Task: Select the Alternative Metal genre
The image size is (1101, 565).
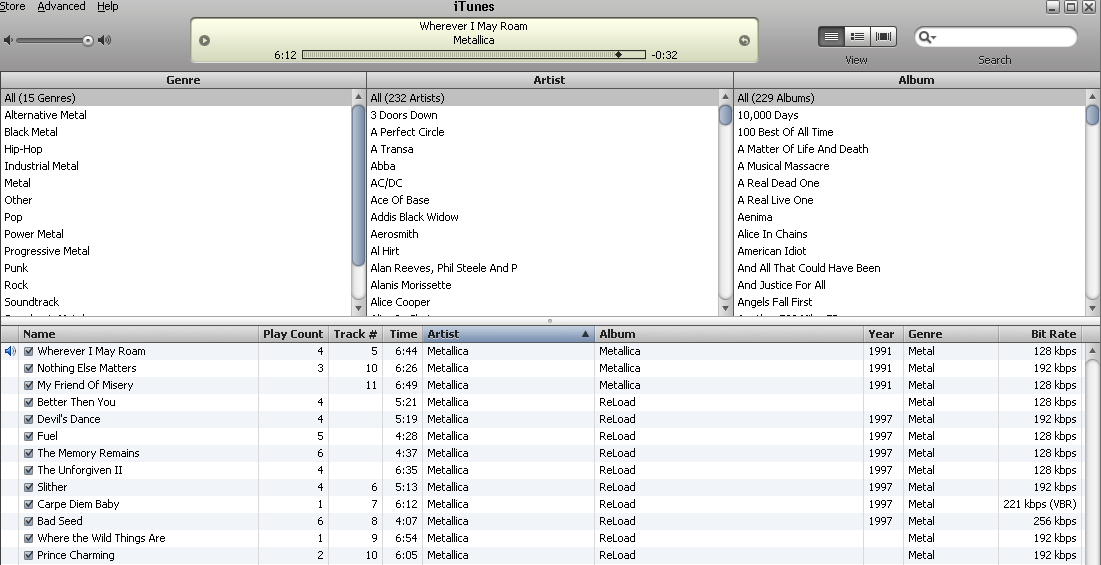Action: click(176, 115)
